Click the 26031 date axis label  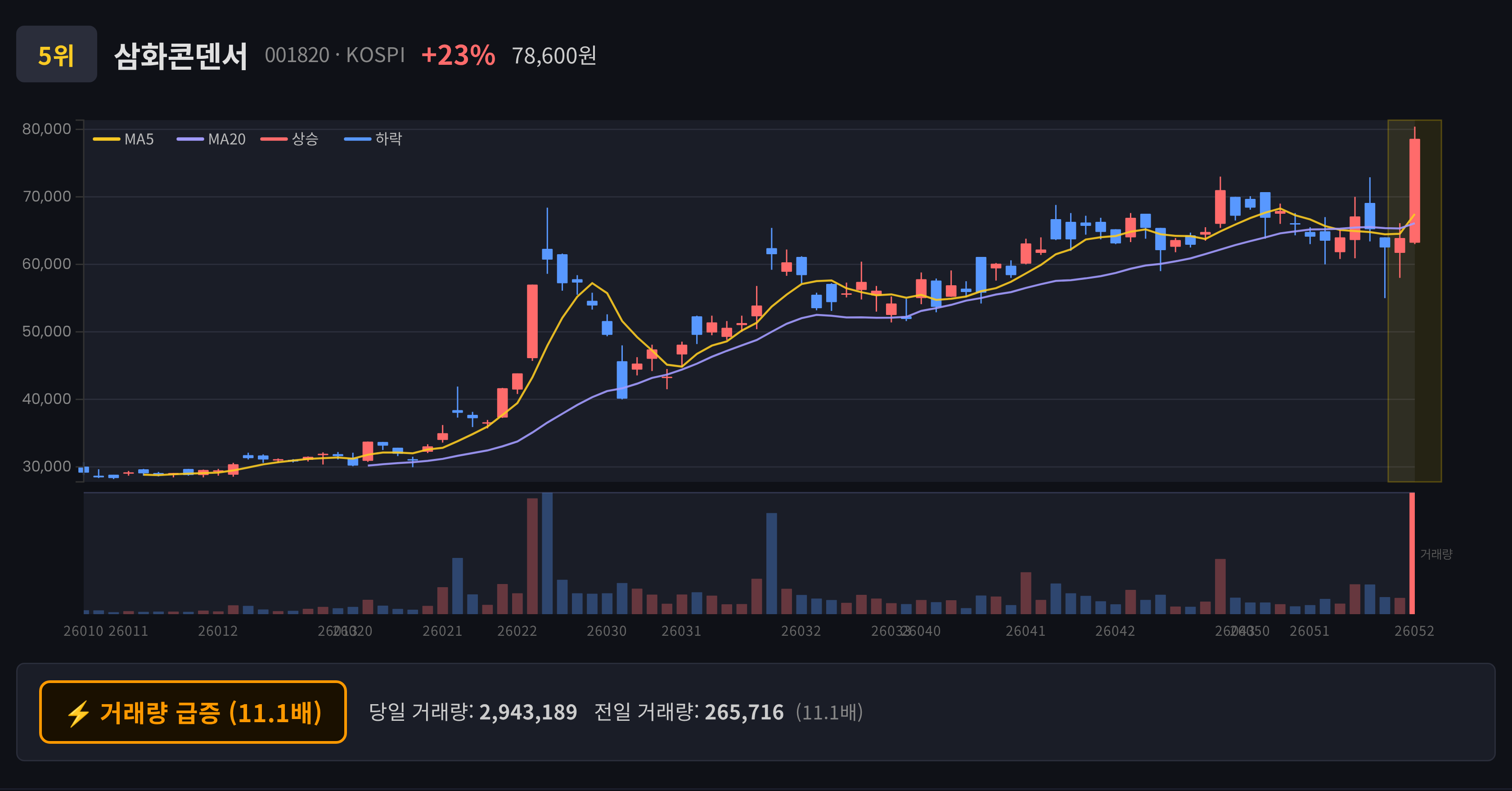tap(681, 631)
